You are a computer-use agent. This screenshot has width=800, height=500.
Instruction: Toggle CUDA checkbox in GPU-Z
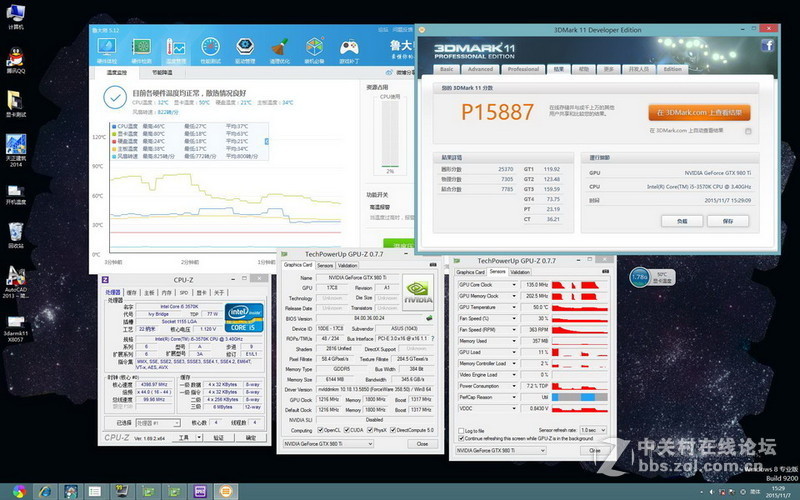pyautogui.click(x=346, y=430)
